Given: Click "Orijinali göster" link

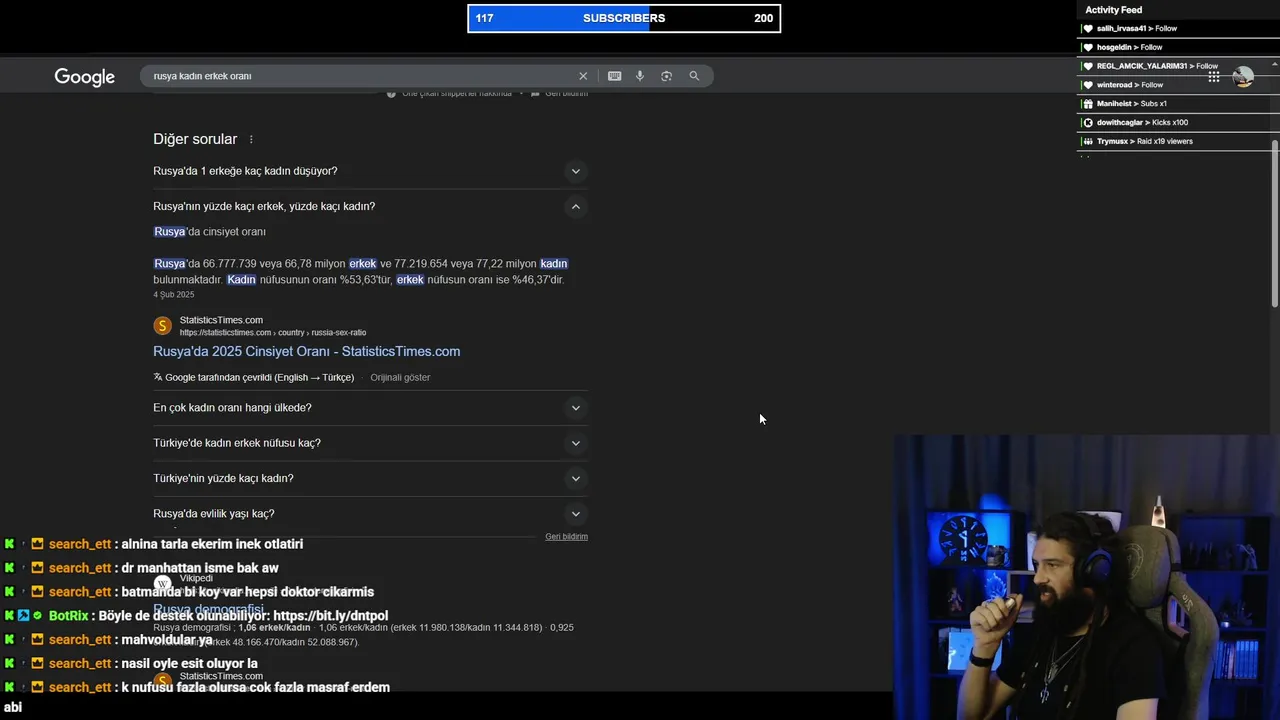Looking at the screenshot, I should click(400, 377).
